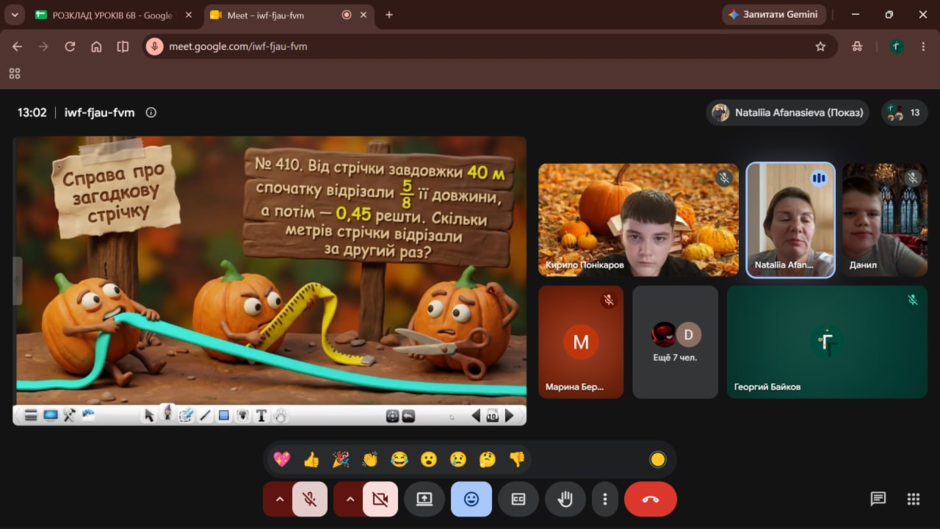Send the thinking face reaction
This screenshot has height=529, width=940.
[x=487, y=459]
